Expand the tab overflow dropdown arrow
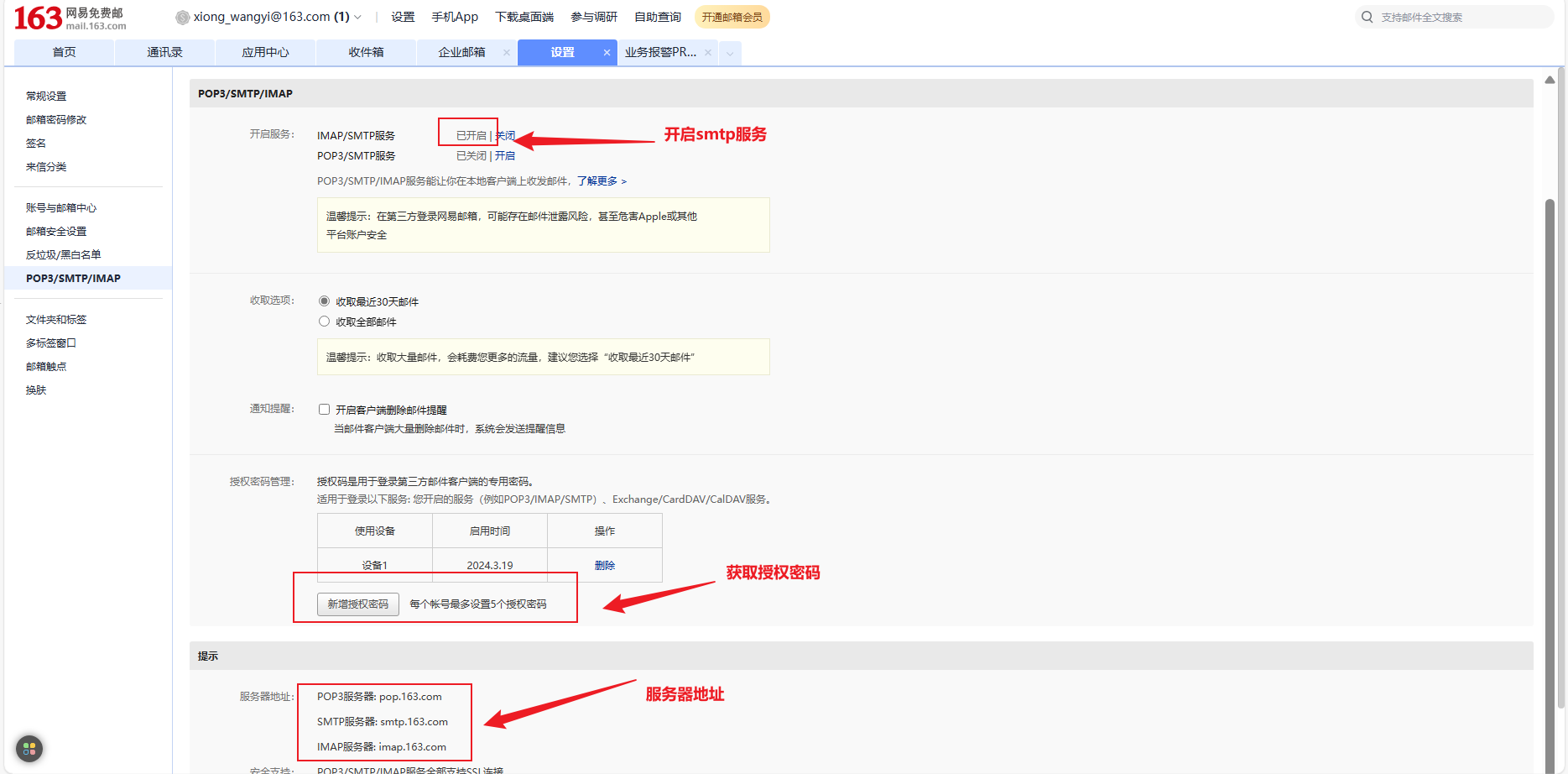Screen dimensions: 1568x774 pos(730,53)
